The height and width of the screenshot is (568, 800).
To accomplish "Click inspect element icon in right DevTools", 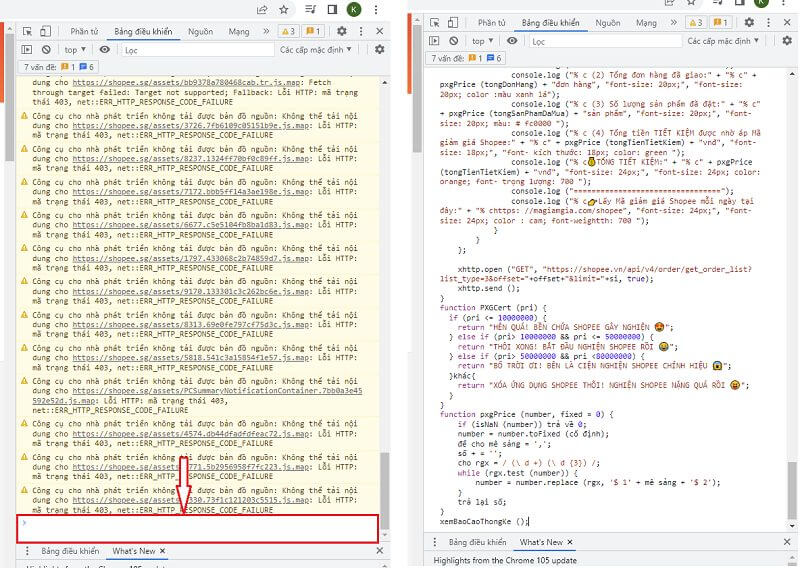I will [435, 22].
